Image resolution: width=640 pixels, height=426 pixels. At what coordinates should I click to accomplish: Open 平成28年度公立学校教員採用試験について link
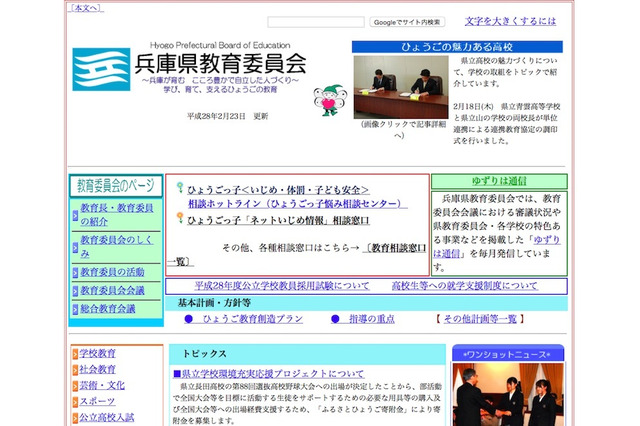click(x=282, y=286)
